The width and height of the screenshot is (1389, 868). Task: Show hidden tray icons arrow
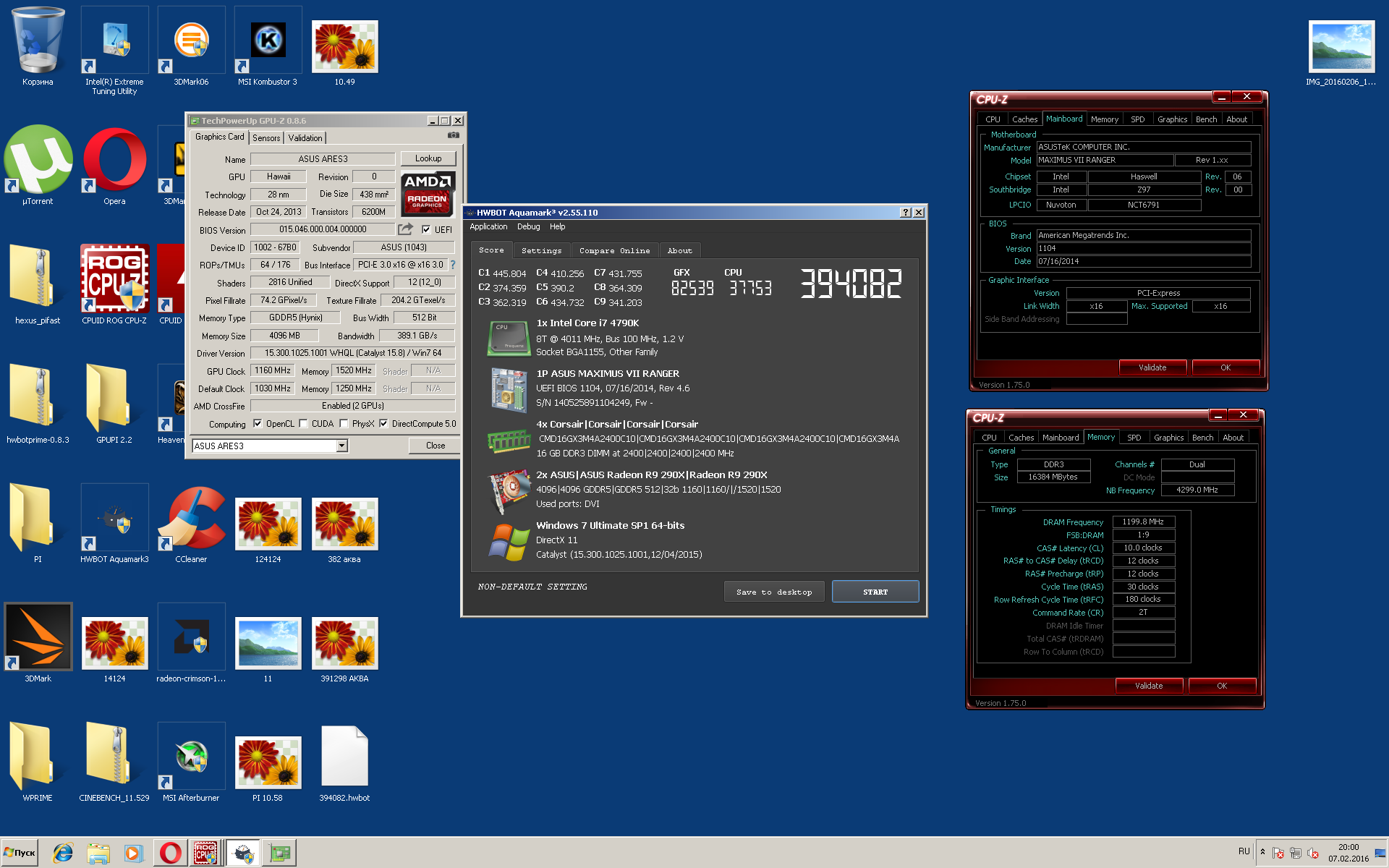click(1262, 851)
